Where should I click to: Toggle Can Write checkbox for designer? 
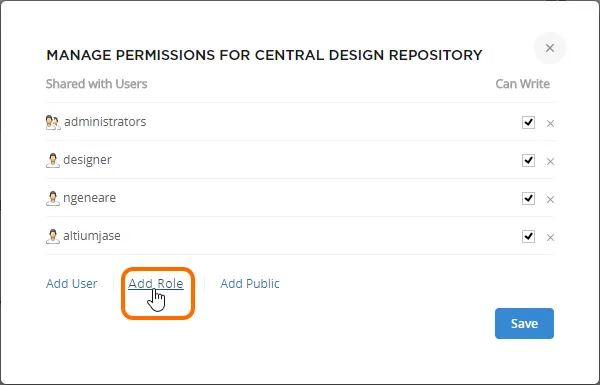tap(528, 160)
